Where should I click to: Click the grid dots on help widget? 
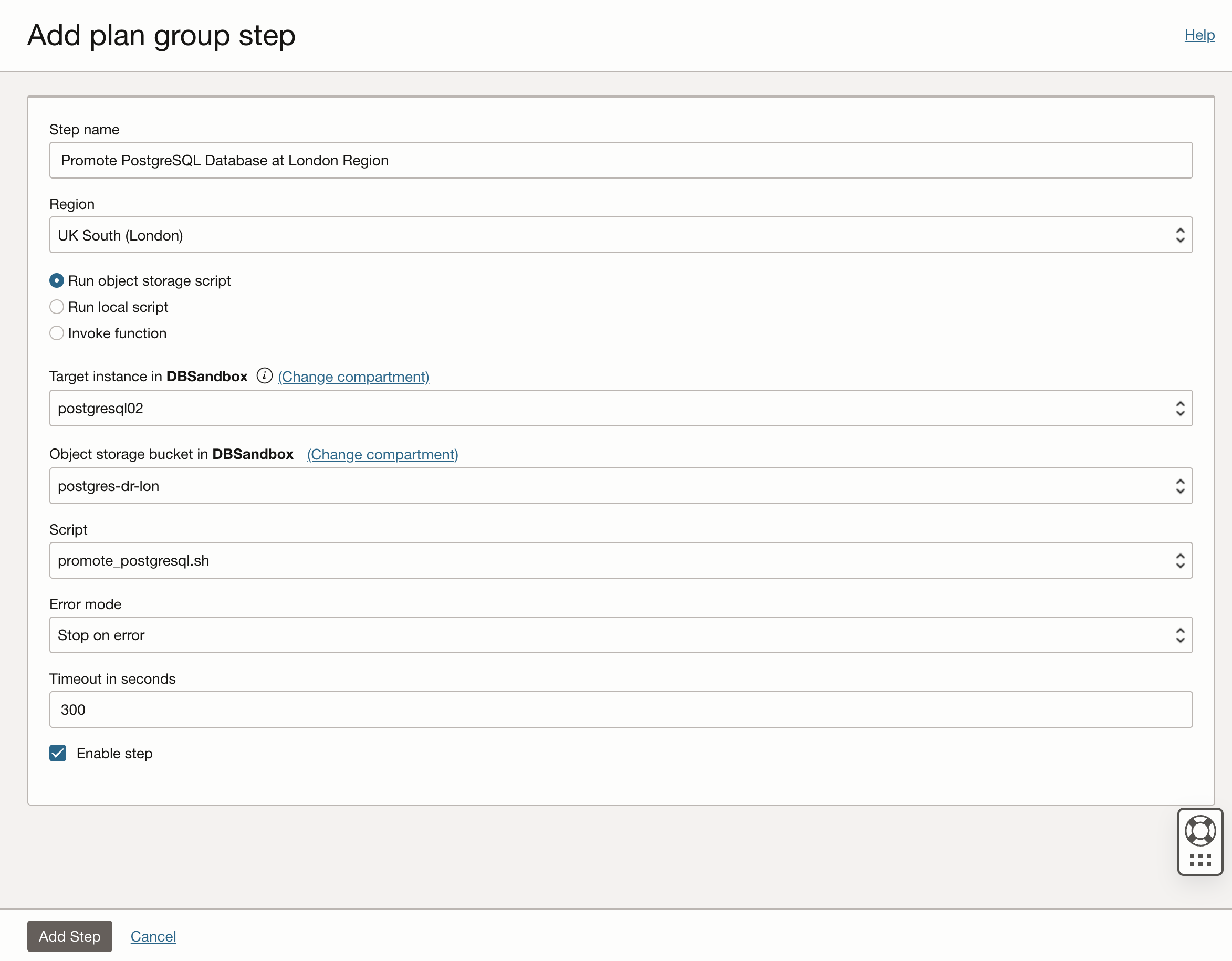[1200, 860]
